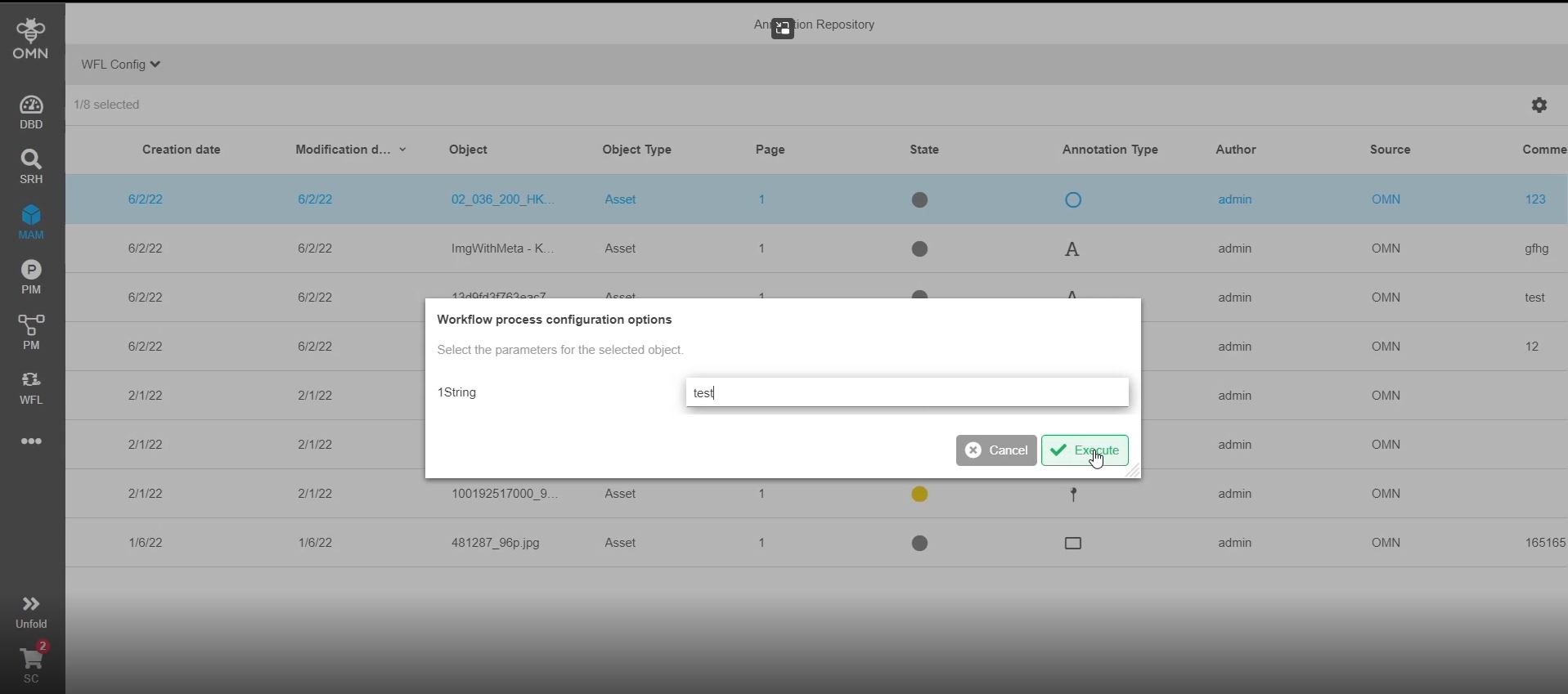Click the yellow state dot indicator
Viewport: 1568px width, 694px height.
920,495
